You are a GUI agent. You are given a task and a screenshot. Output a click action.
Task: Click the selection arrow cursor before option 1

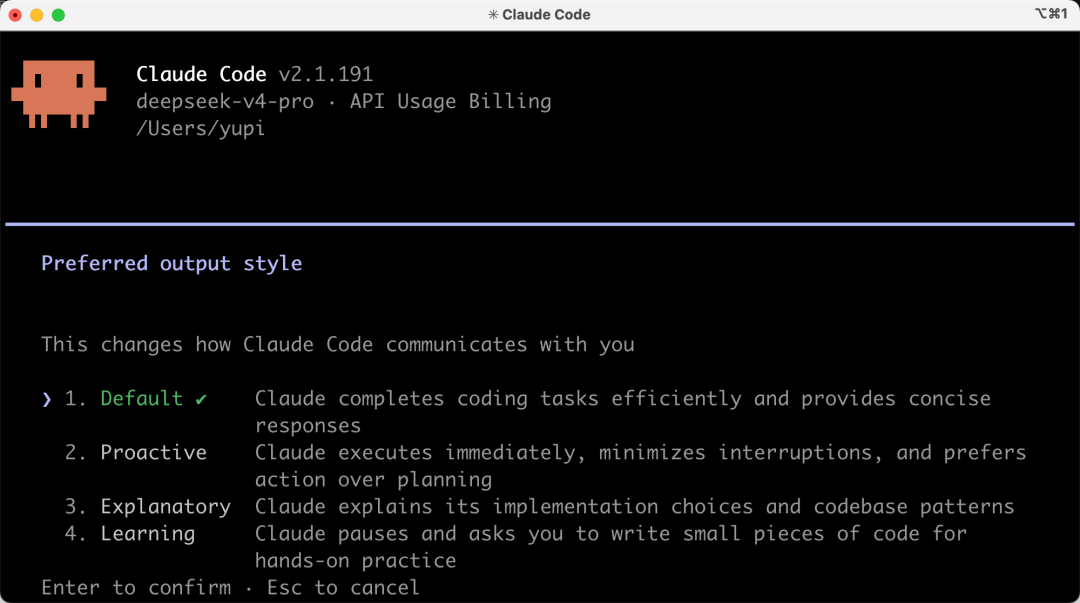point(46,399)
